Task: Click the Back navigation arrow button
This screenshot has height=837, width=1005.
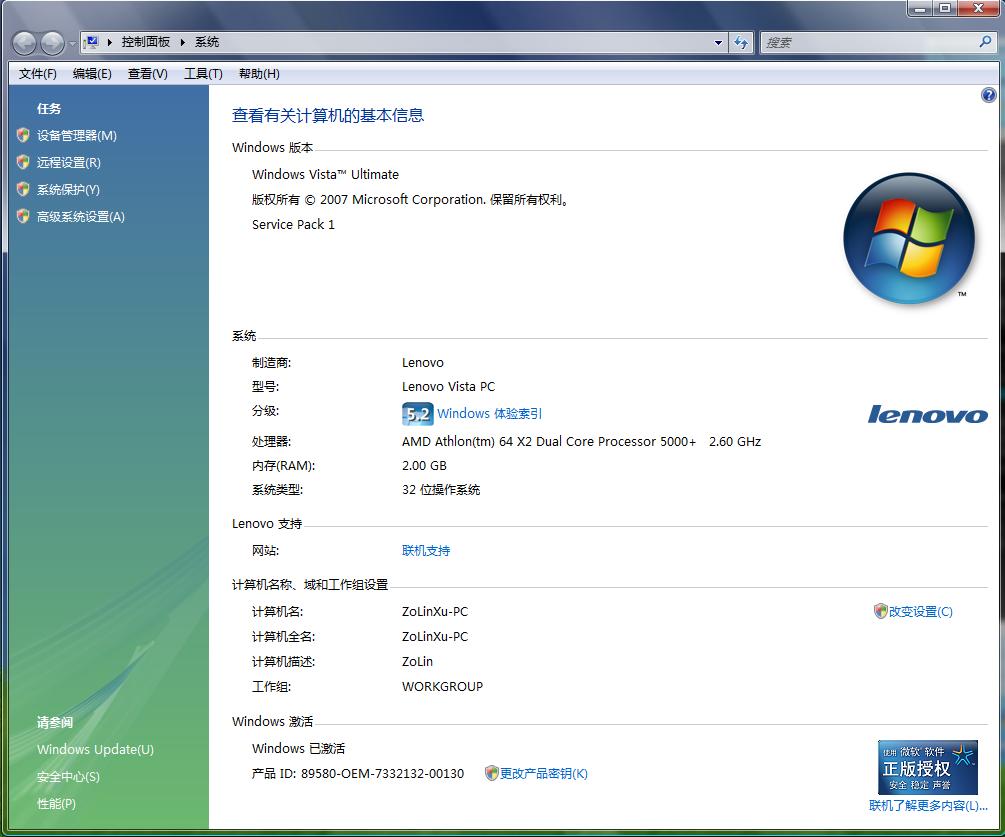Action: (24, 43)
